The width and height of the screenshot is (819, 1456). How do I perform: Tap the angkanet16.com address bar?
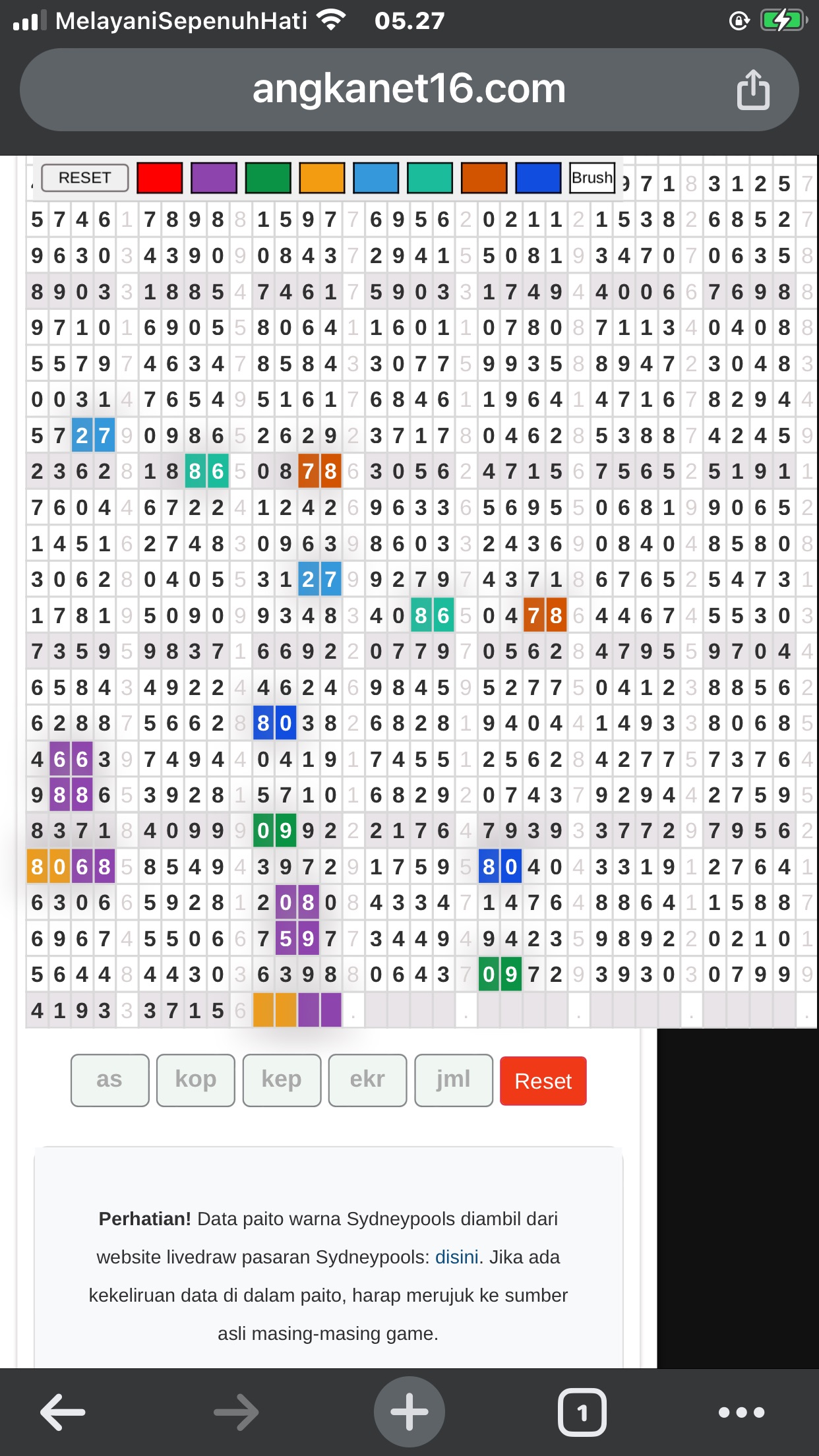[409, 89]
